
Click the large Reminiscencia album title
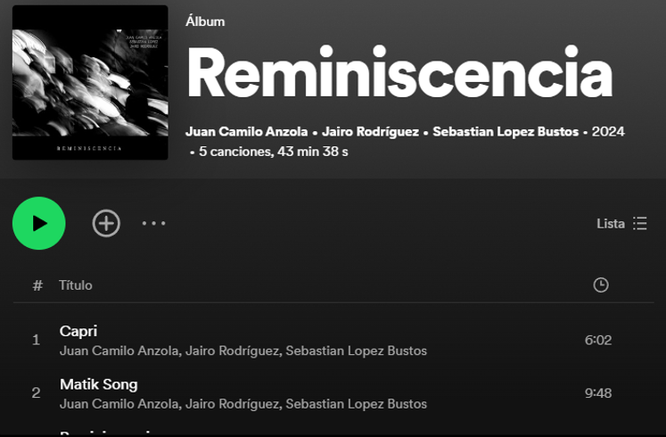pos(399,73)
